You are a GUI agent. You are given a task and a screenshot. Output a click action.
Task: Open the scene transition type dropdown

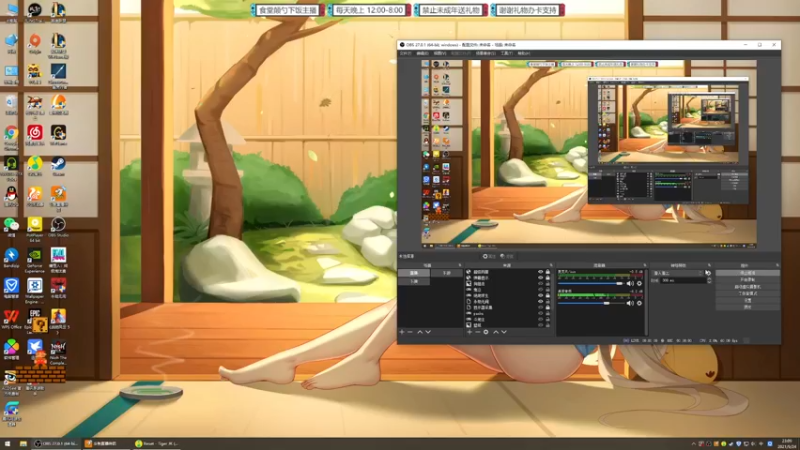click(678, 273)
